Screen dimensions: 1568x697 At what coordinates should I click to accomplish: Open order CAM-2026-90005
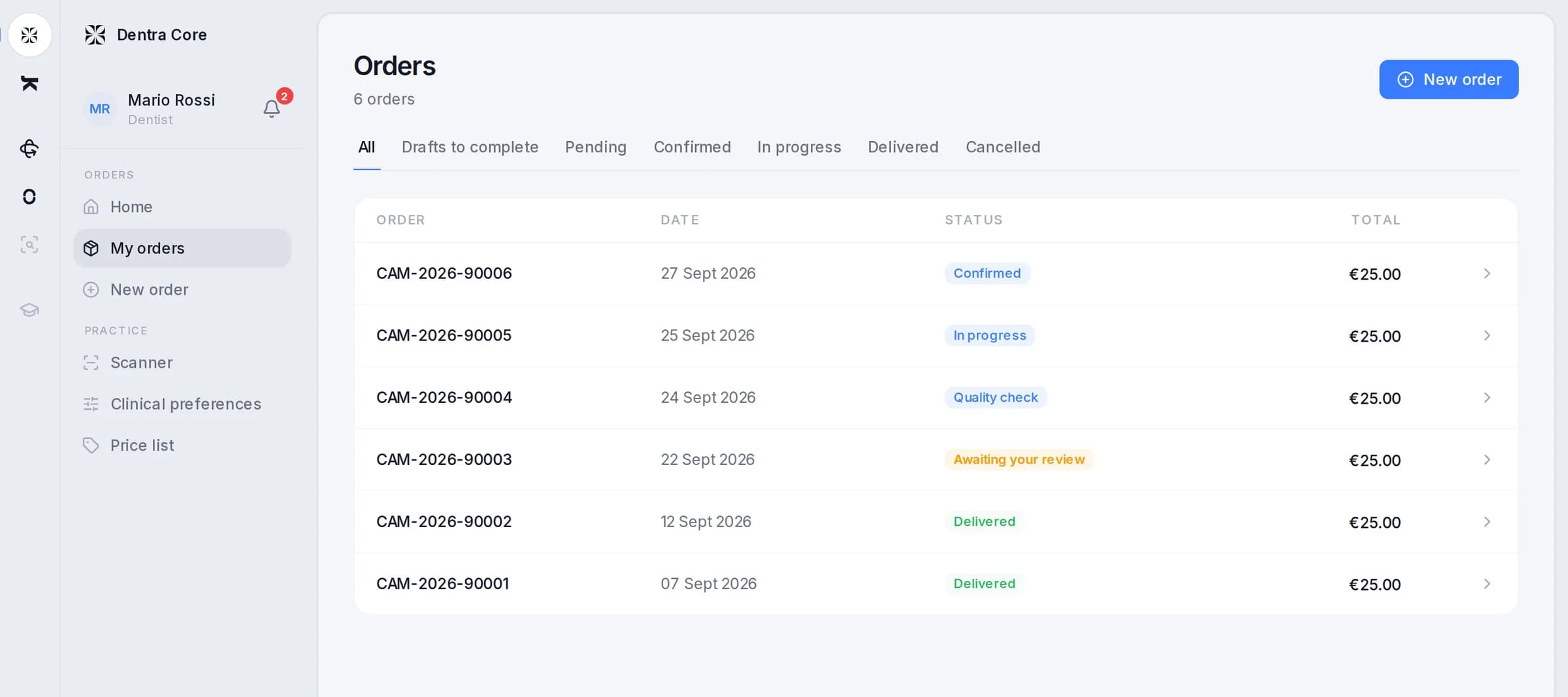tap(936, 336)
